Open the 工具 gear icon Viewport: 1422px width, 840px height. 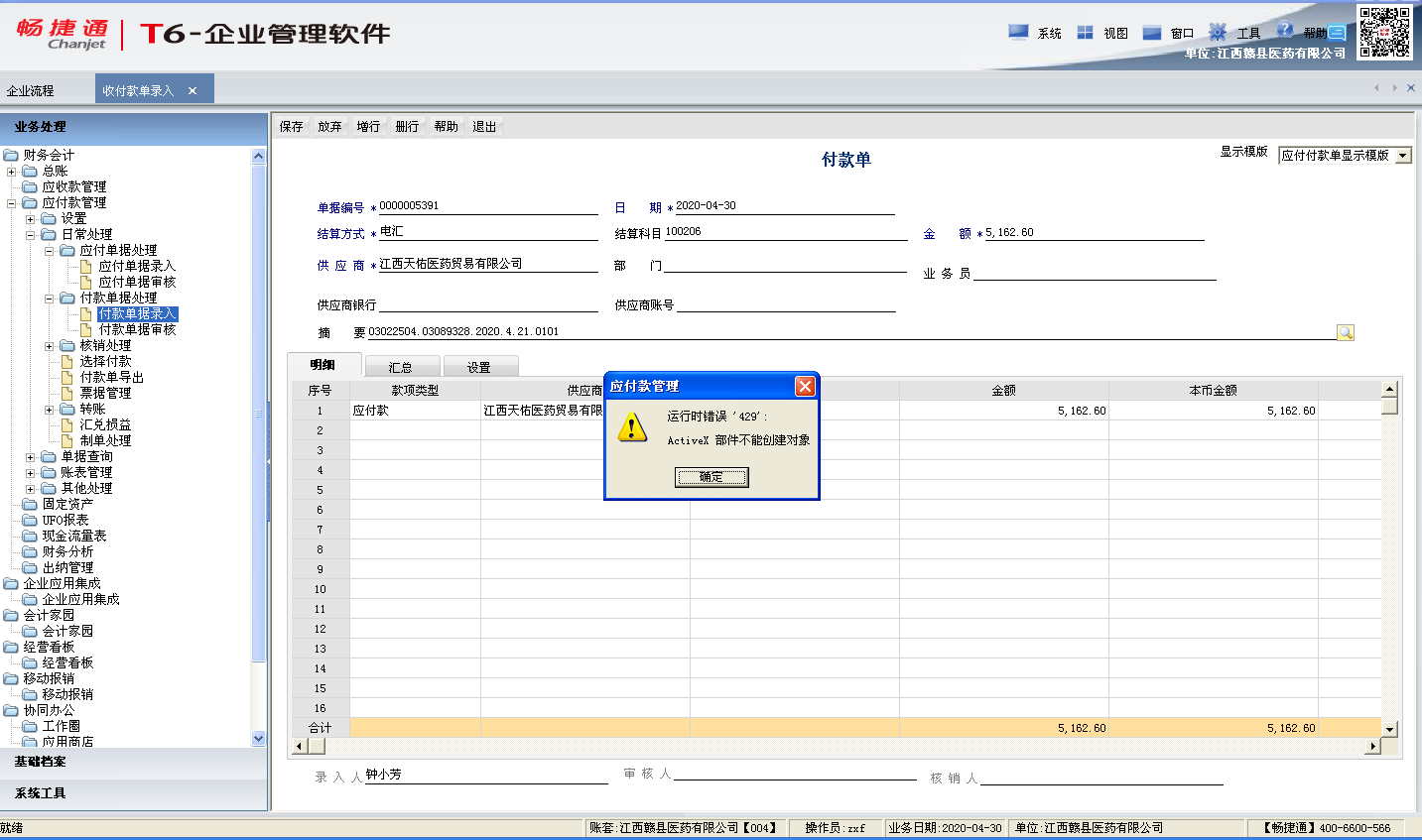coord(1218,32)
